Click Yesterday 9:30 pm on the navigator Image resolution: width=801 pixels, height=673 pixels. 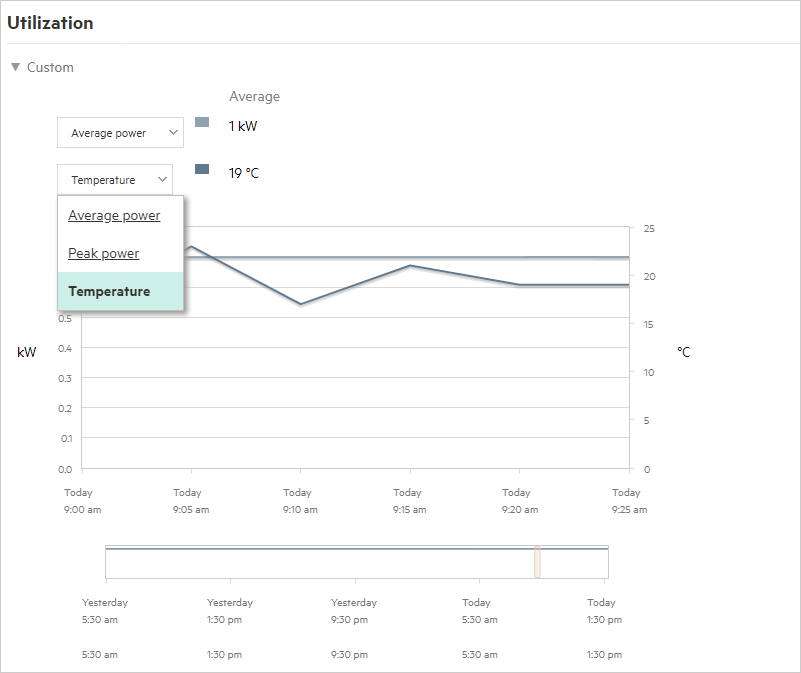[354, 611]
